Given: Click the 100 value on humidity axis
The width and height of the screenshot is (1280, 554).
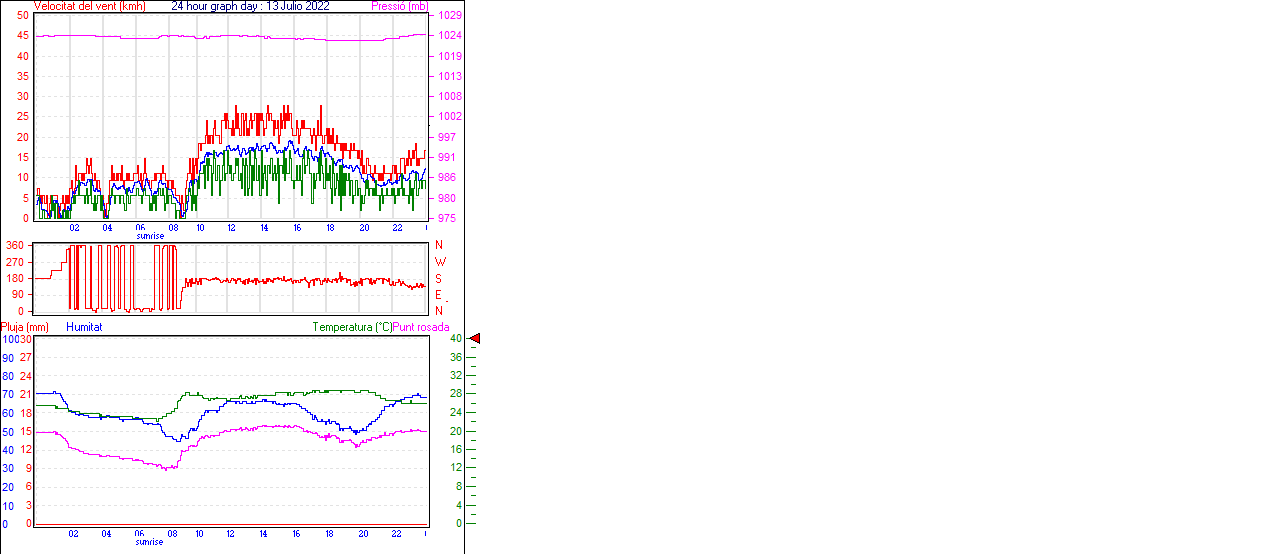Looking at the screenshot, I should [x=8, y=339].
